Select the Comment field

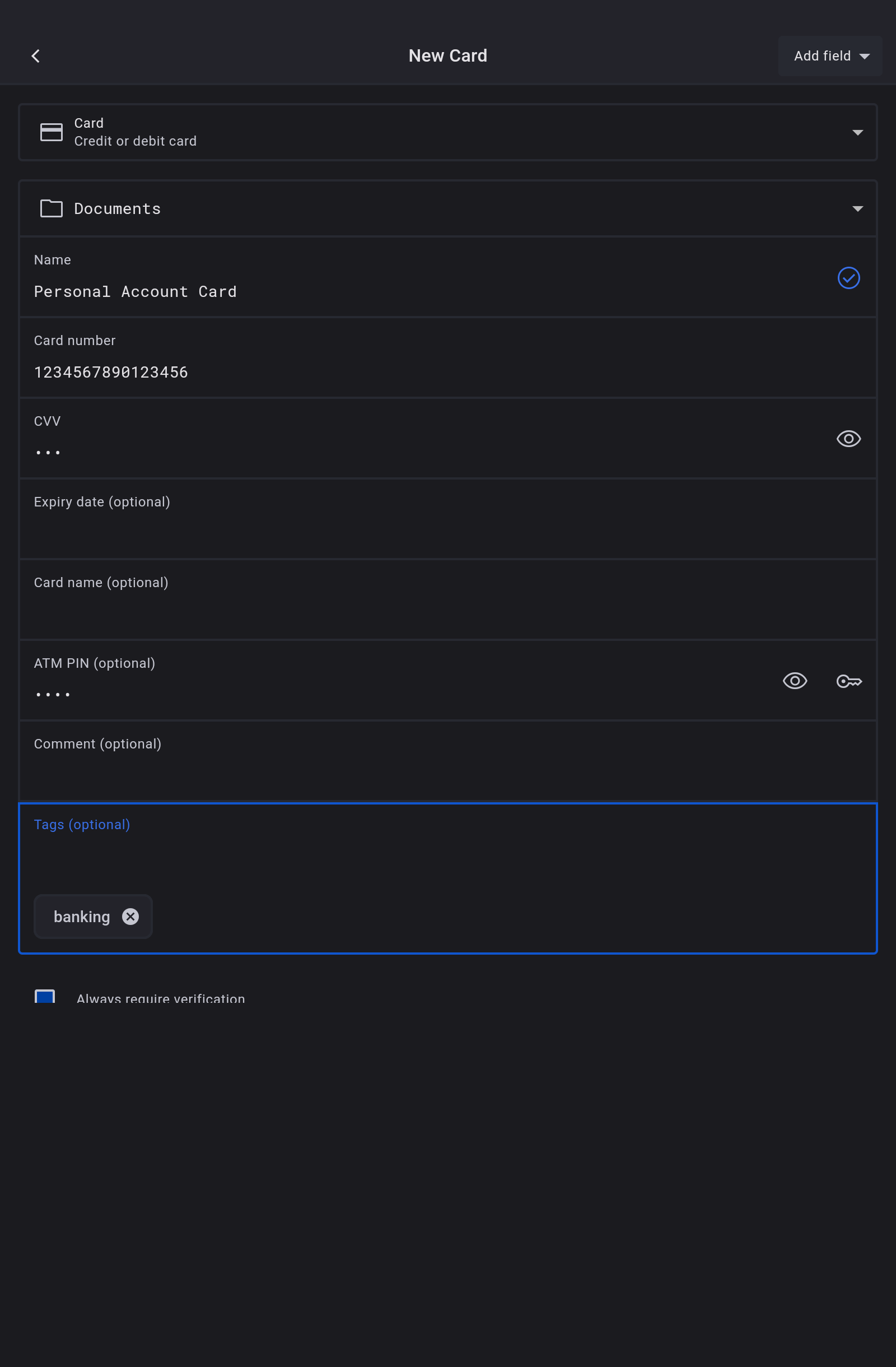click(402, 774)
